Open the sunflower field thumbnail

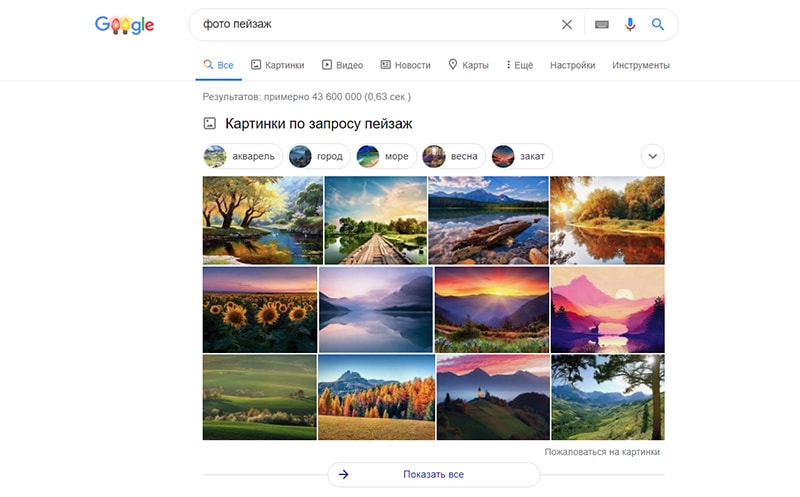pyautogui.click(x=260, y=310)
